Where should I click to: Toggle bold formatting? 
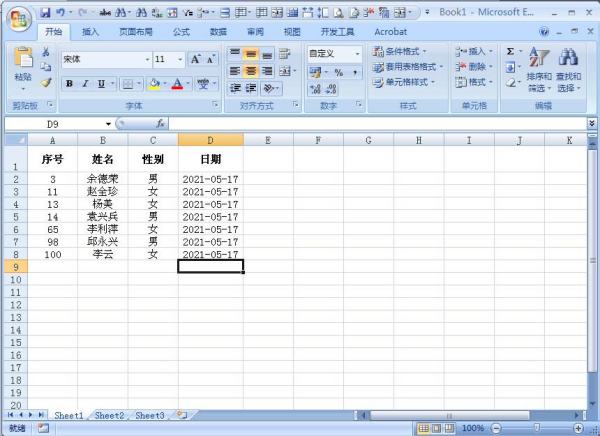[69, 84]
